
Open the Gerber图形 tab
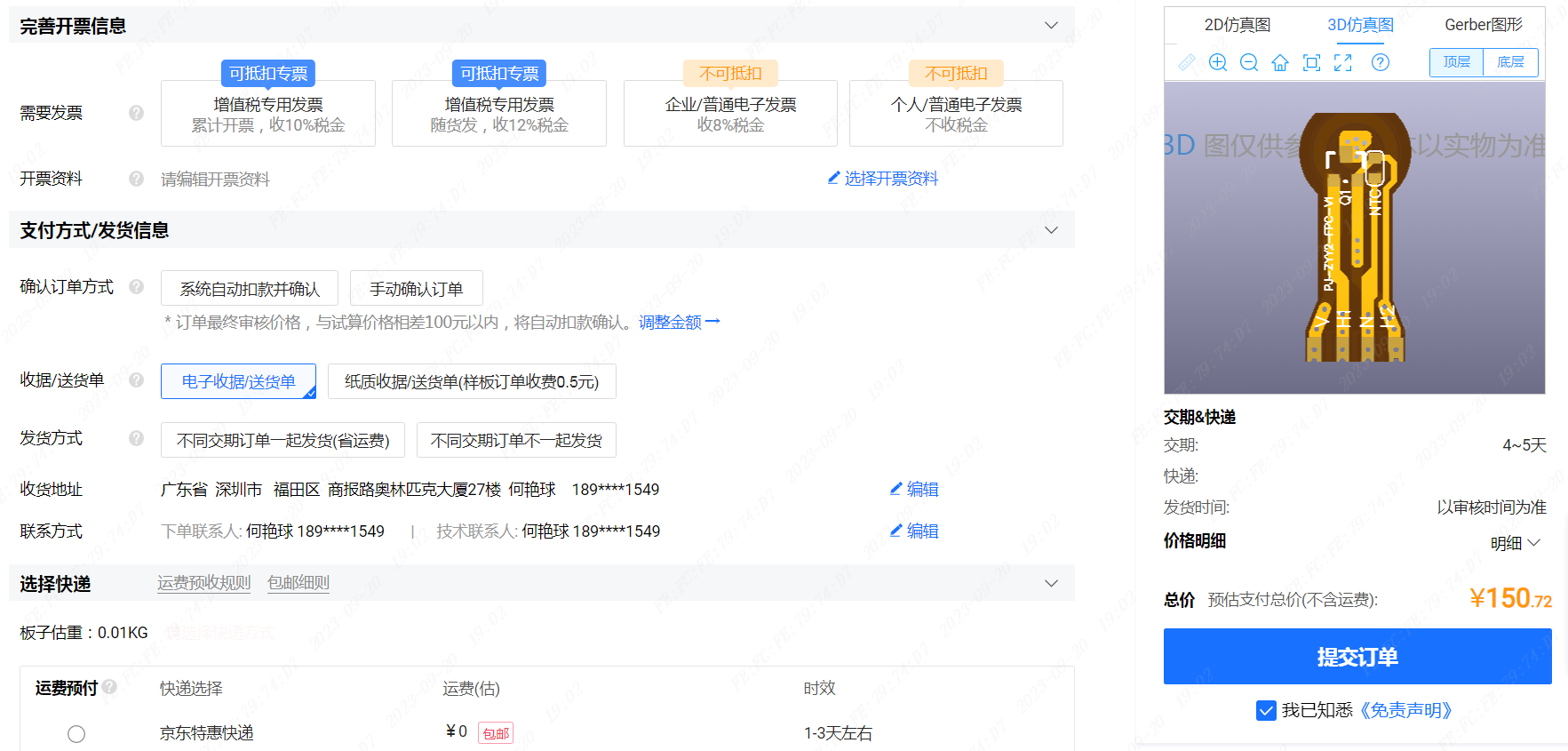tap(1483, 25)
